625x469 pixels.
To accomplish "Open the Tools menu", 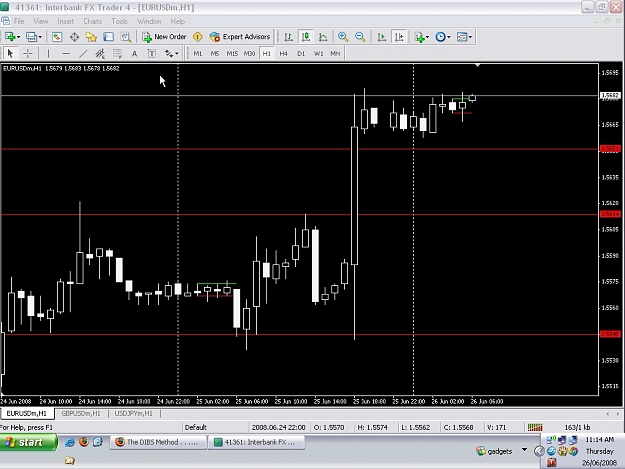I will point(119,21).
